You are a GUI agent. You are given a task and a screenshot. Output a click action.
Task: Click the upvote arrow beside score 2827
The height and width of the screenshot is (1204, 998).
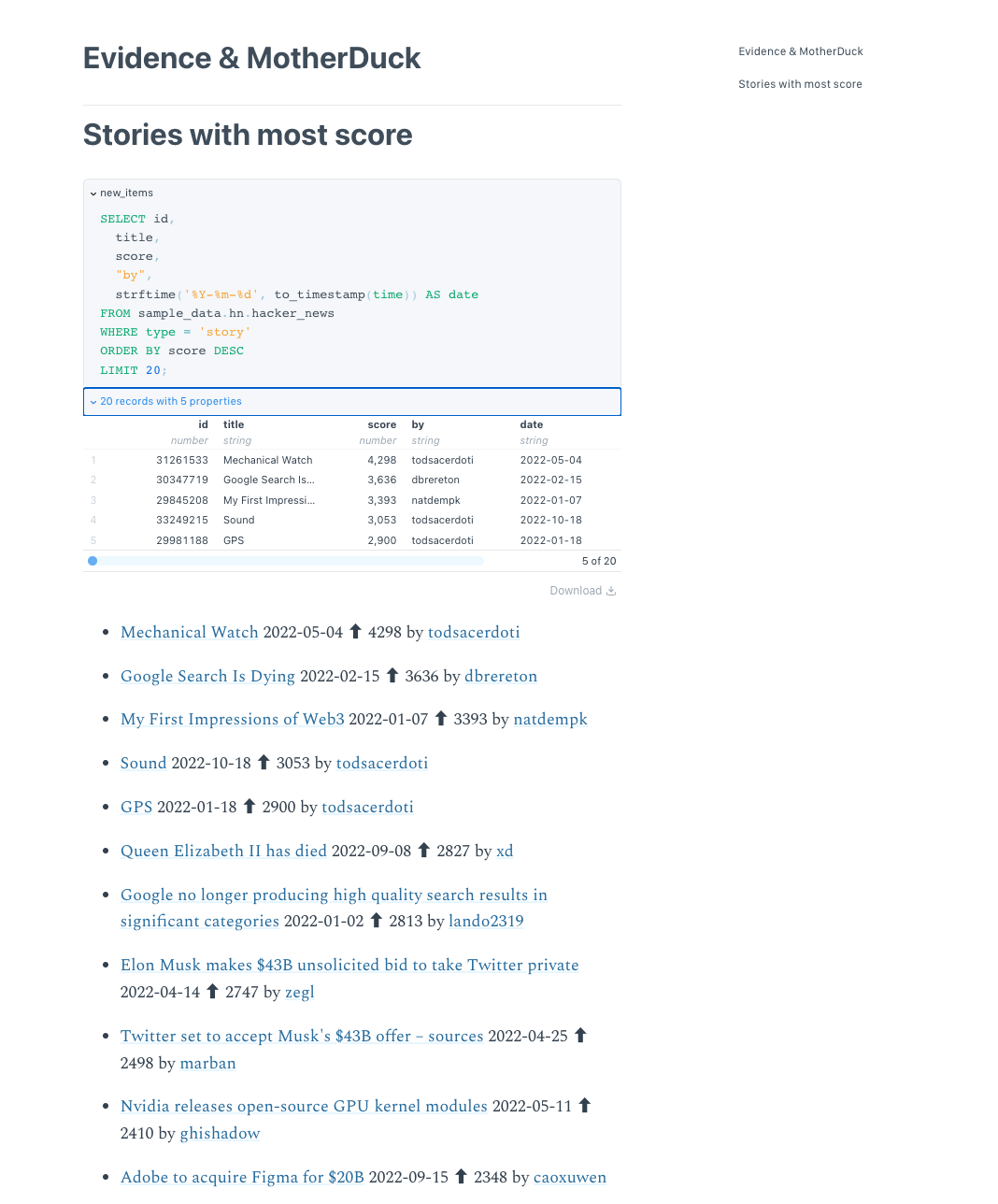pyautogui.click(x=423, y=851)
